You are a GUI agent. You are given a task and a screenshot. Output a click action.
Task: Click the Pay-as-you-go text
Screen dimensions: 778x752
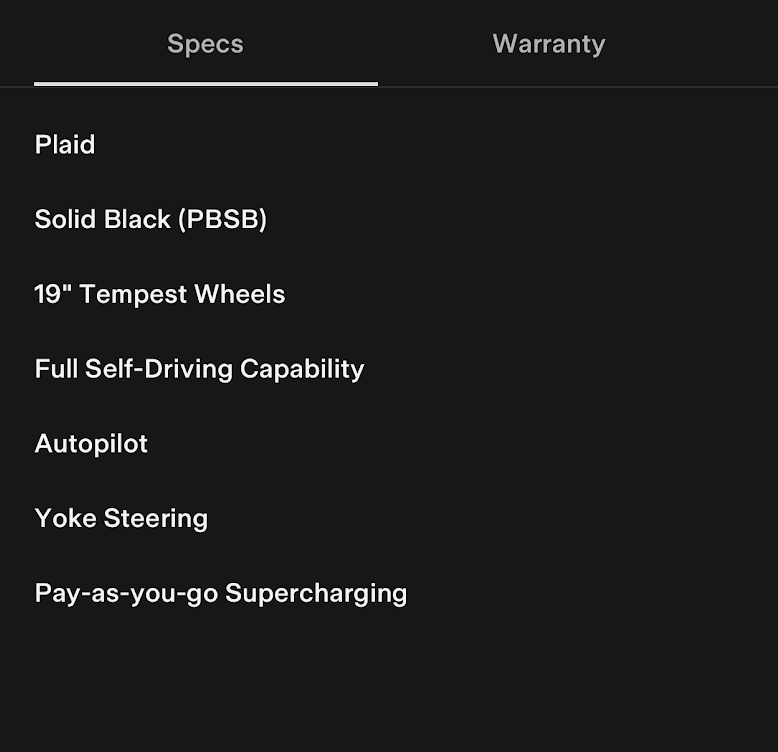(126, 593)
